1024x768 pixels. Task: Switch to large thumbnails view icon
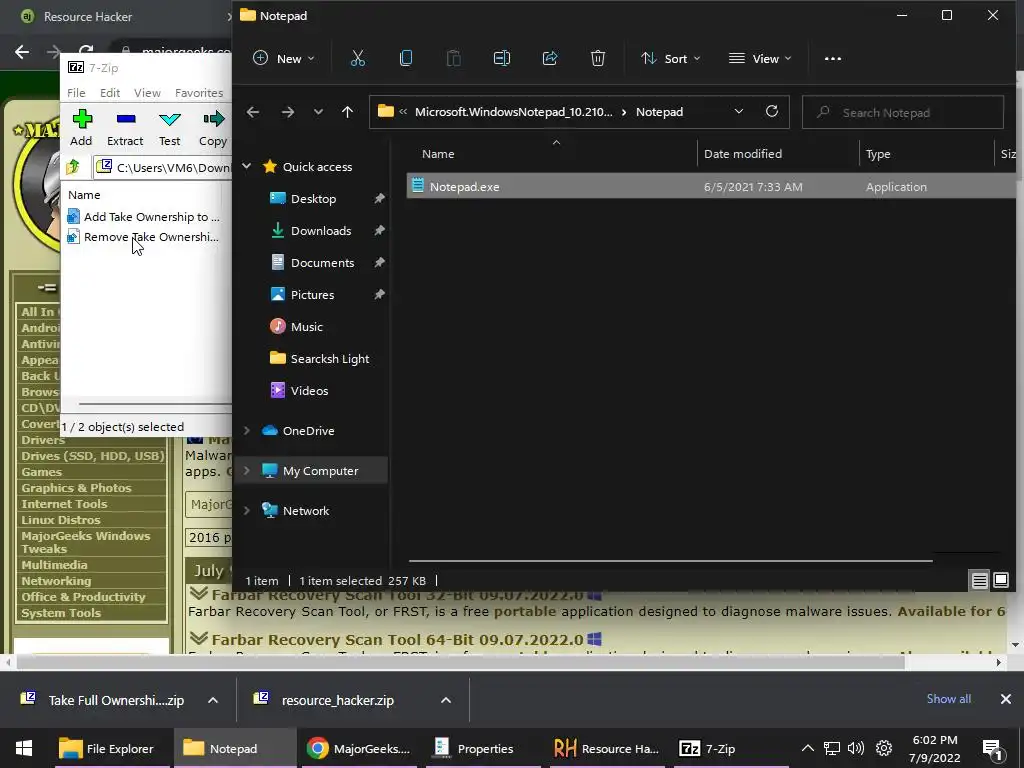click(1001, 580)
